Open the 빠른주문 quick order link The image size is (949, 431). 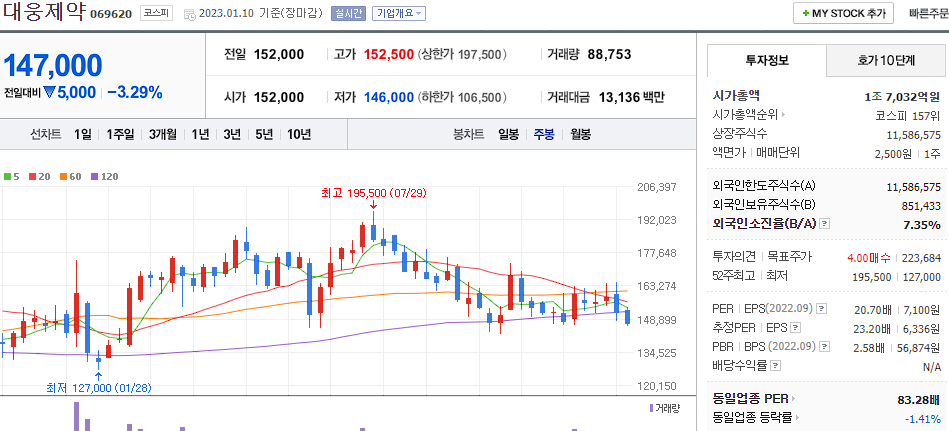click(x=928, y=13)
